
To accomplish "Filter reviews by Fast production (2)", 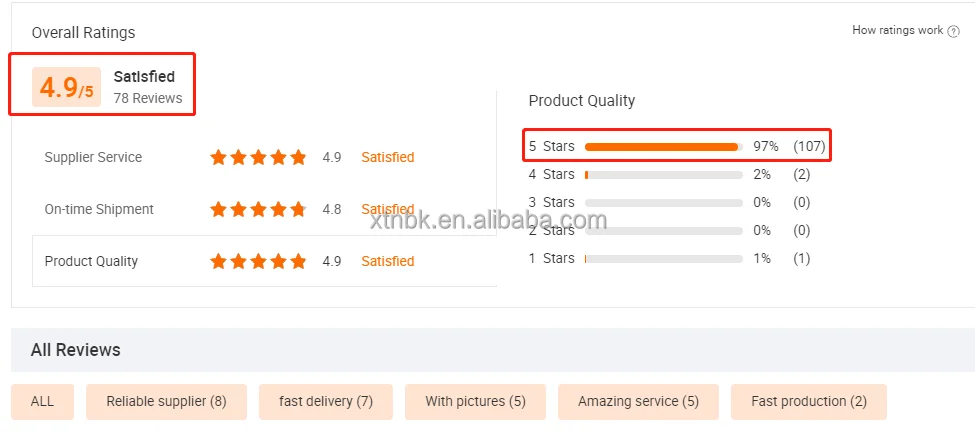I will point(809,401).
